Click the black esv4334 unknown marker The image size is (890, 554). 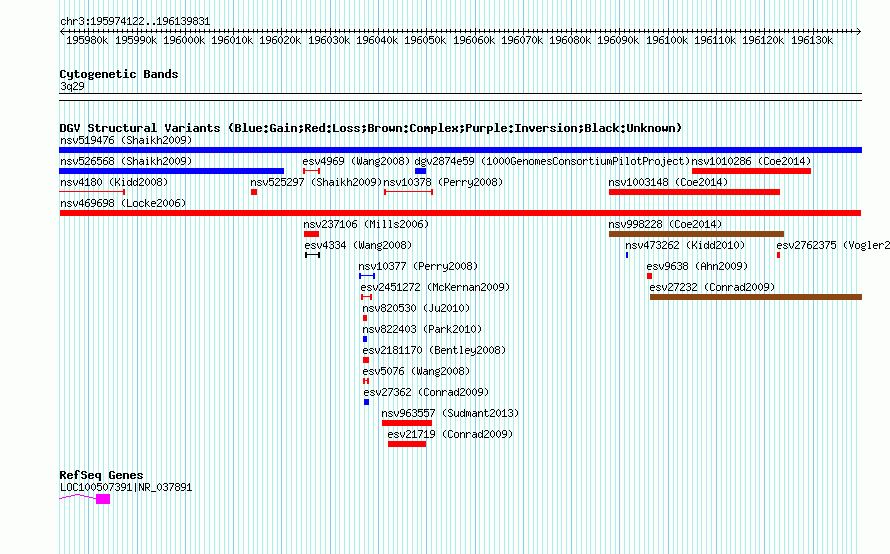(313, 255)
